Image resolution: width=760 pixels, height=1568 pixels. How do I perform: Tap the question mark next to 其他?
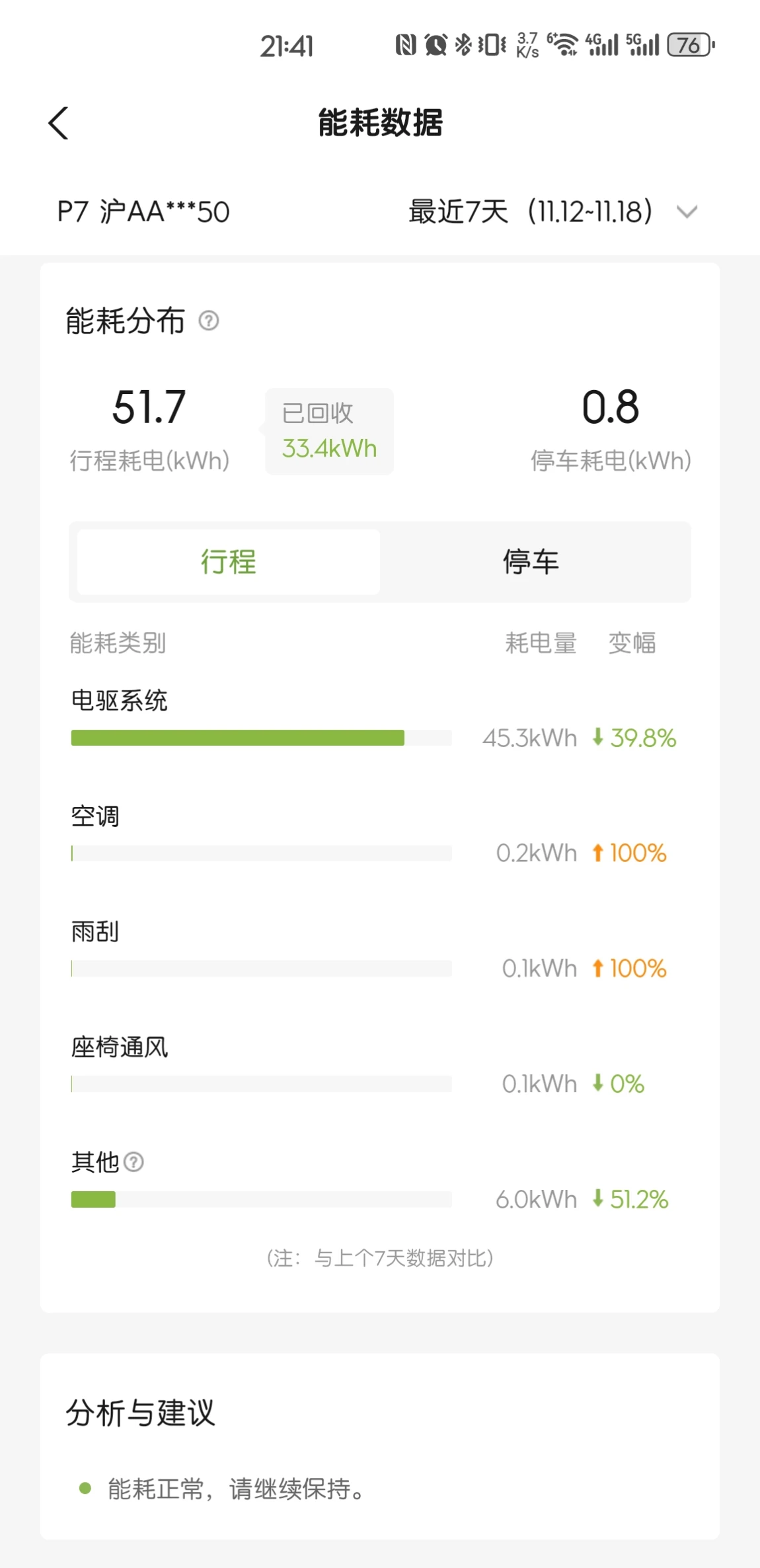133,1161
